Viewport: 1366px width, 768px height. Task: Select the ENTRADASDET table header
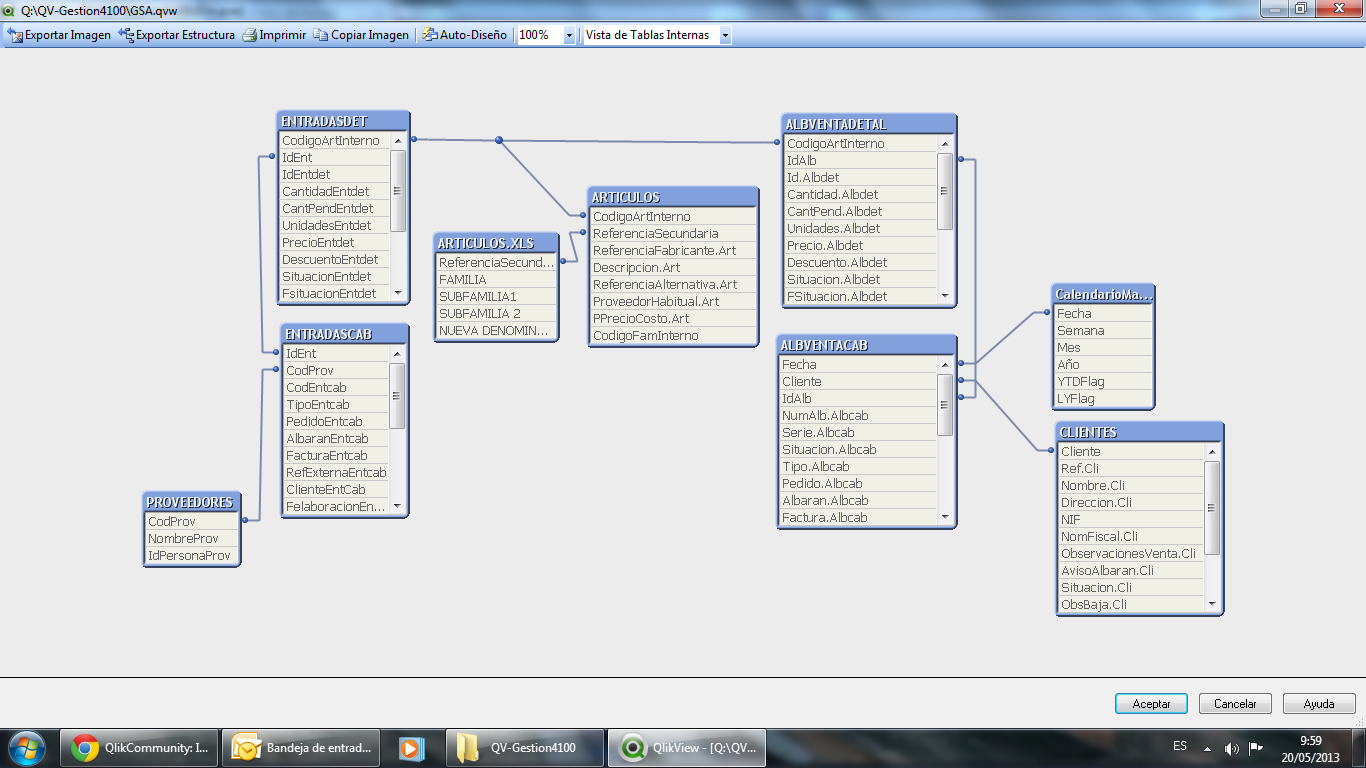coord(343,121)
